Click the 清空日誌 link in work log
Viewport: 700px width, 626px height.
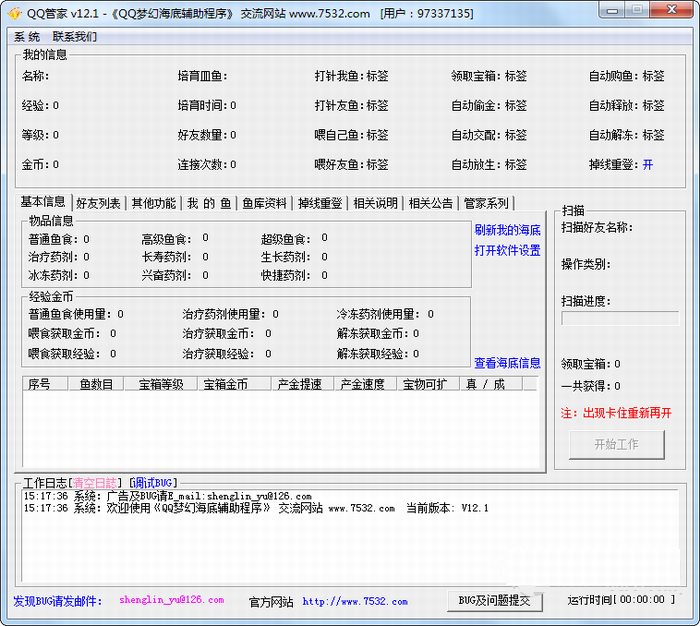tap(94, 483)
